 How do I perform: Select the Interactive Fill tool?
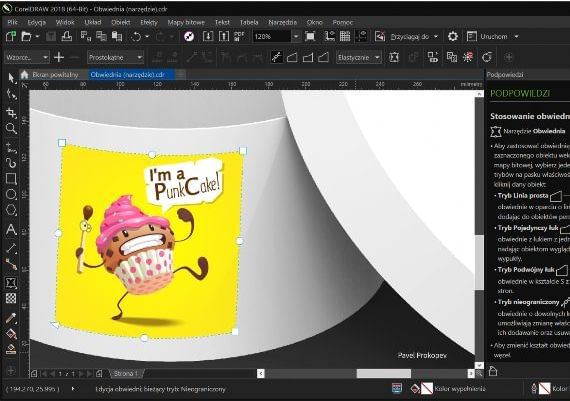click(11, 333)
